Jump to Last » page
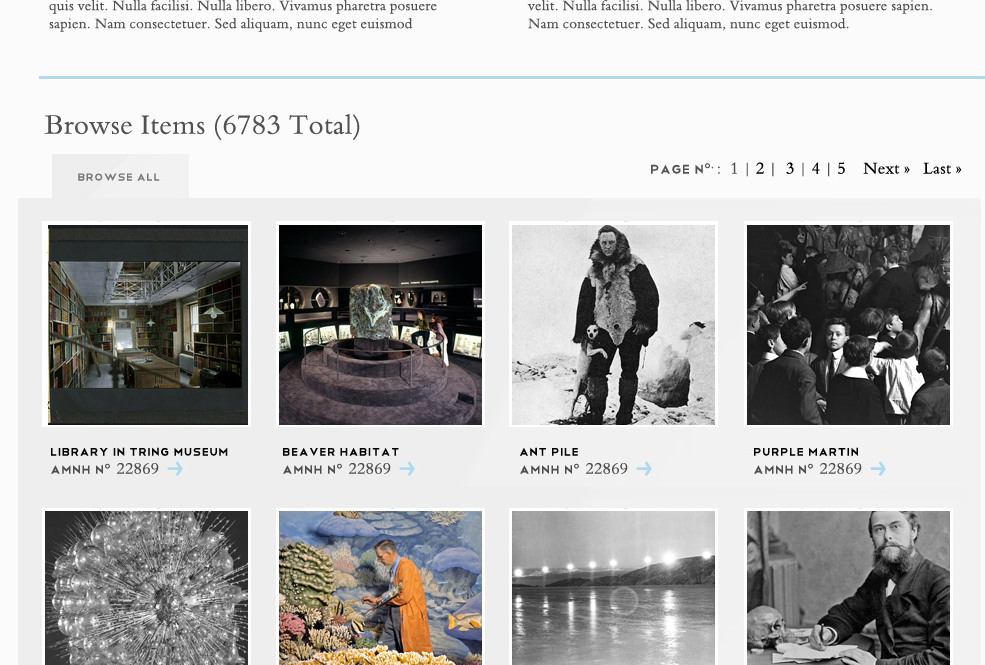This screenshot has height=665, width=985. [942, 169]
